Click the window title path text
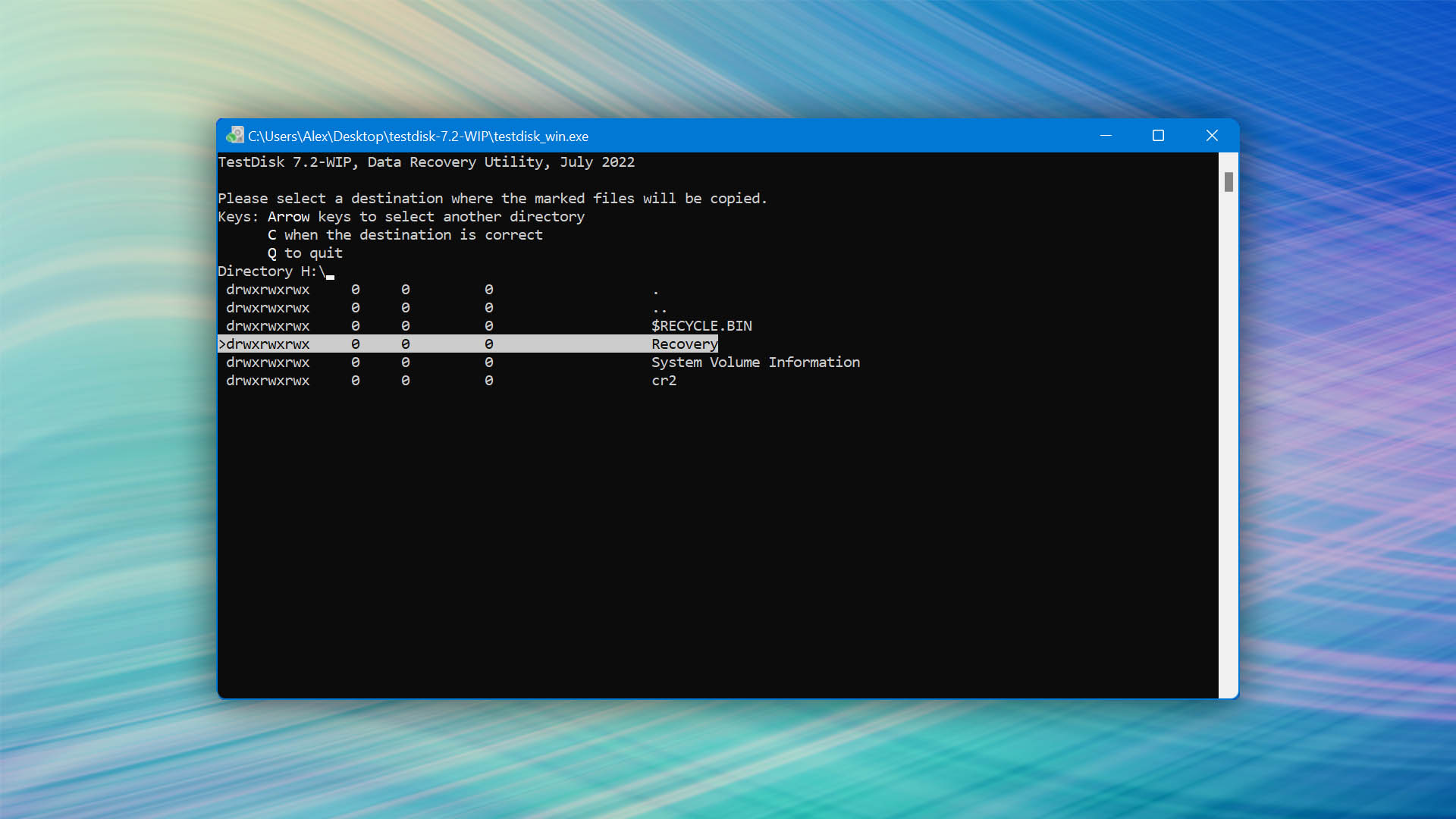This screenshot has width=1456, height=819. [418, 136]
